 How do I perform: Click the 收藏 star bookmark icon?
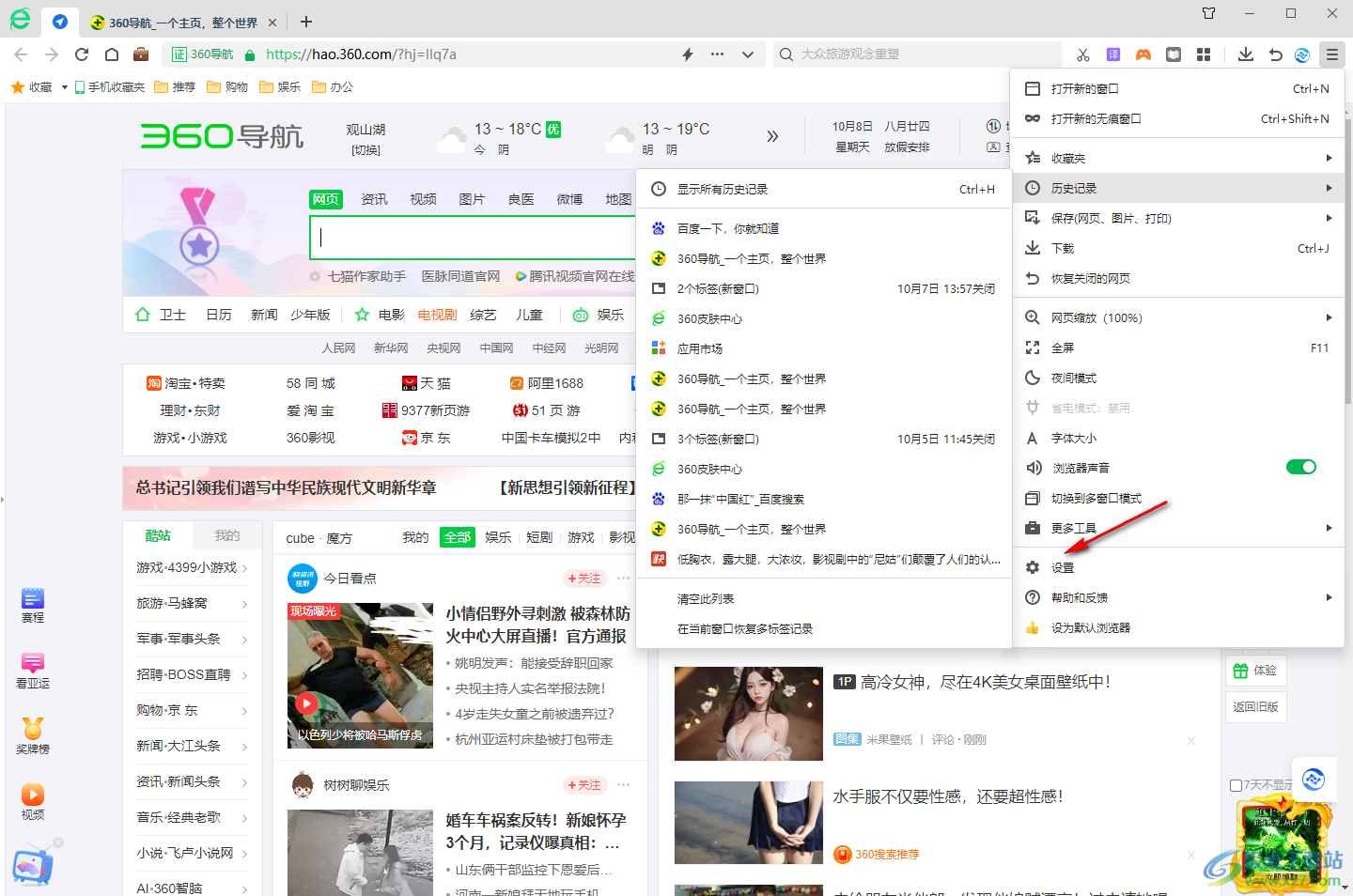tap(17, 87)
